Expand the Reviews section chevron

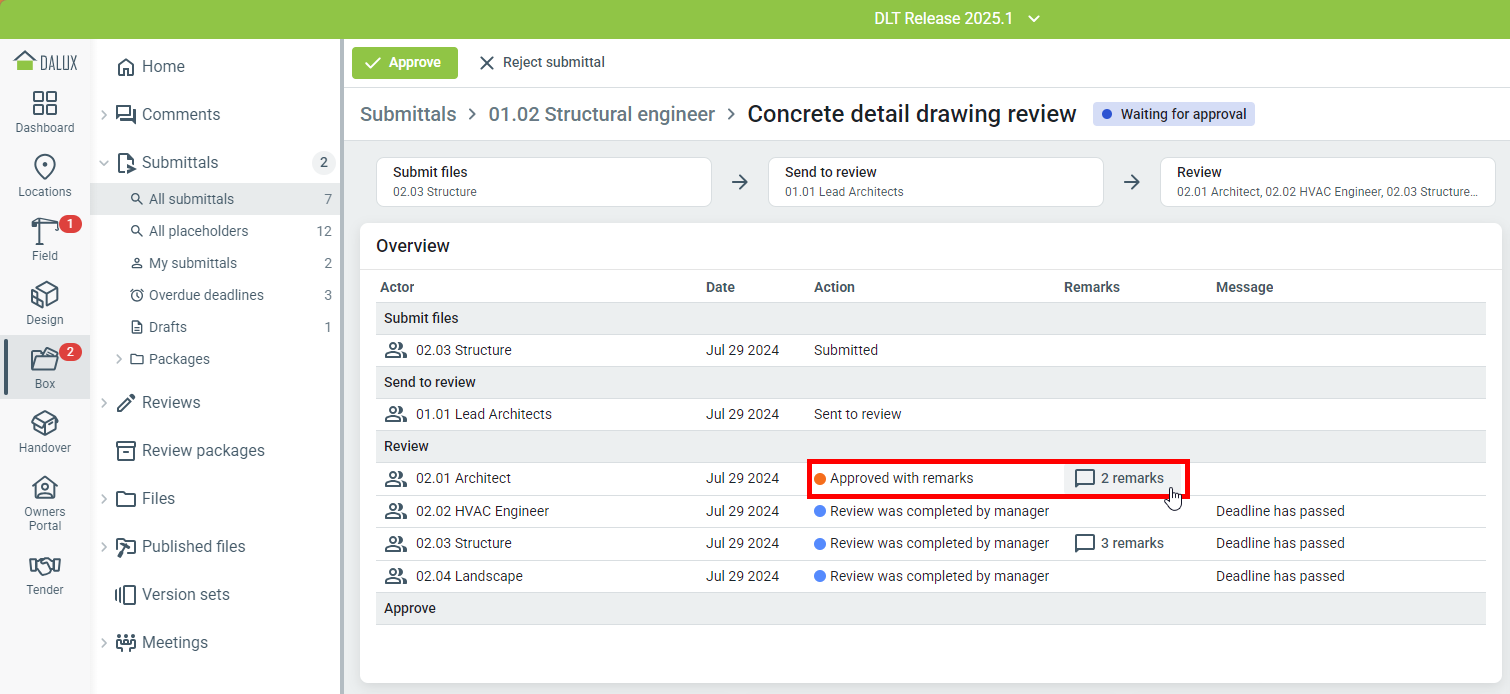pos(104,402)
